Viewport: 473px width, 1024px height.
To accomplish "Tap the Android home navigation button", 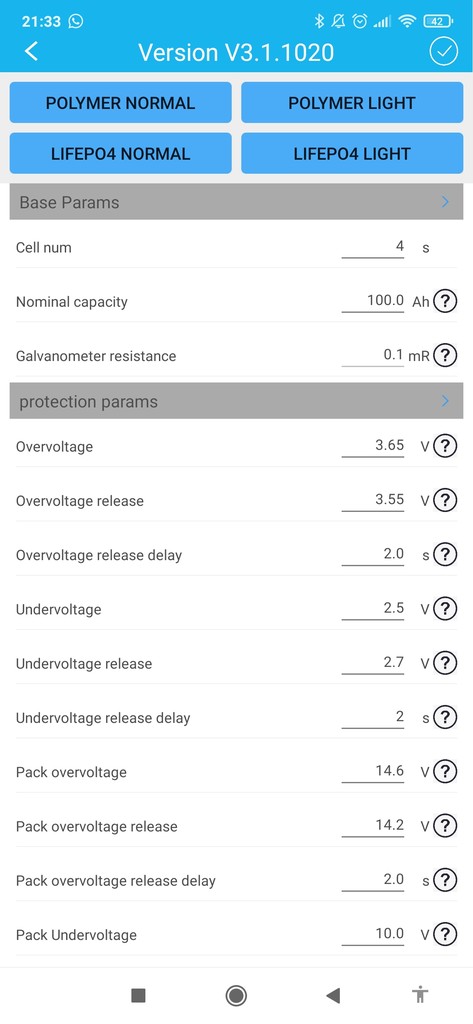I will point(236,995).
